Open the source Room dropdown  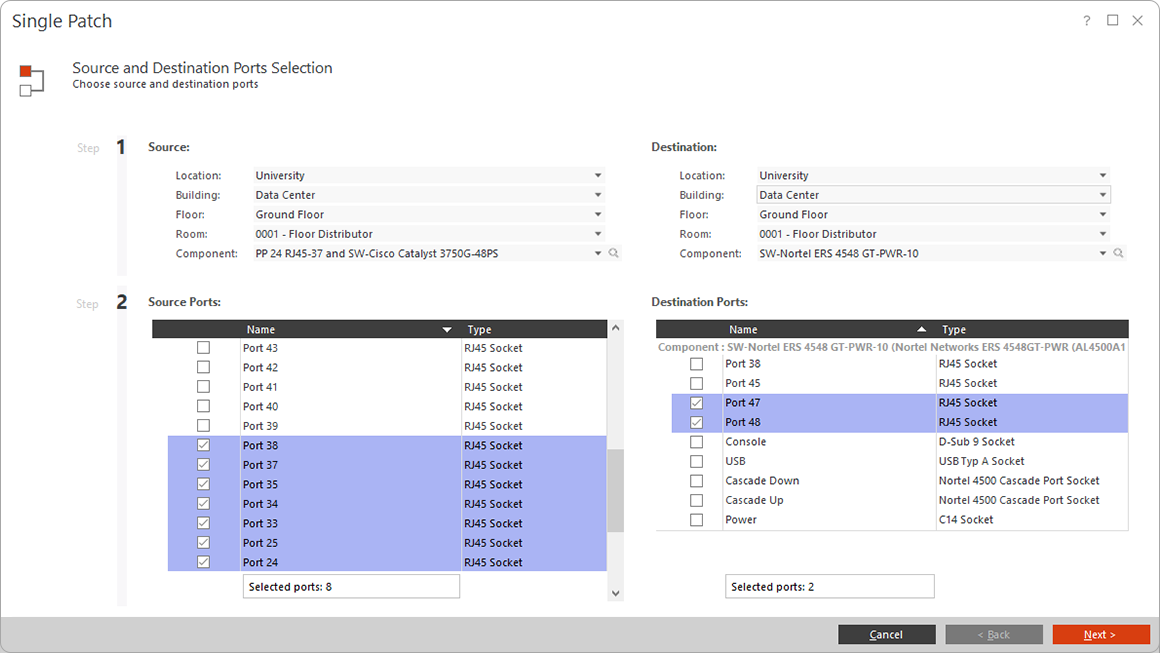click(x=598, y=234)
